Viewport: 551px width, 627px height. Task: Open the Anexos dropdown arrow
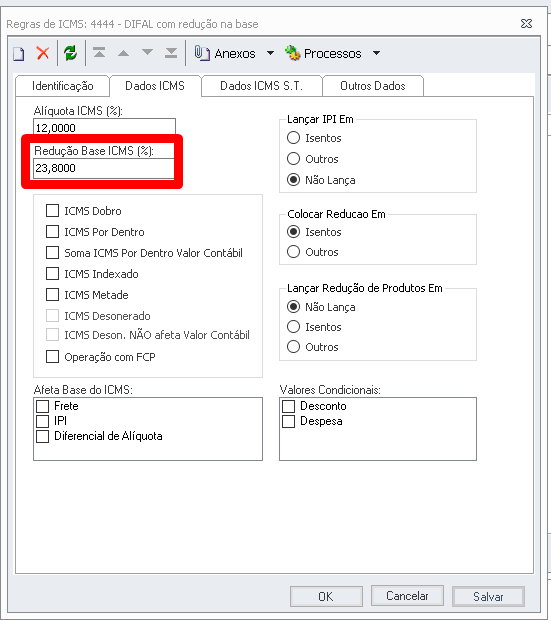coord(270,53)
